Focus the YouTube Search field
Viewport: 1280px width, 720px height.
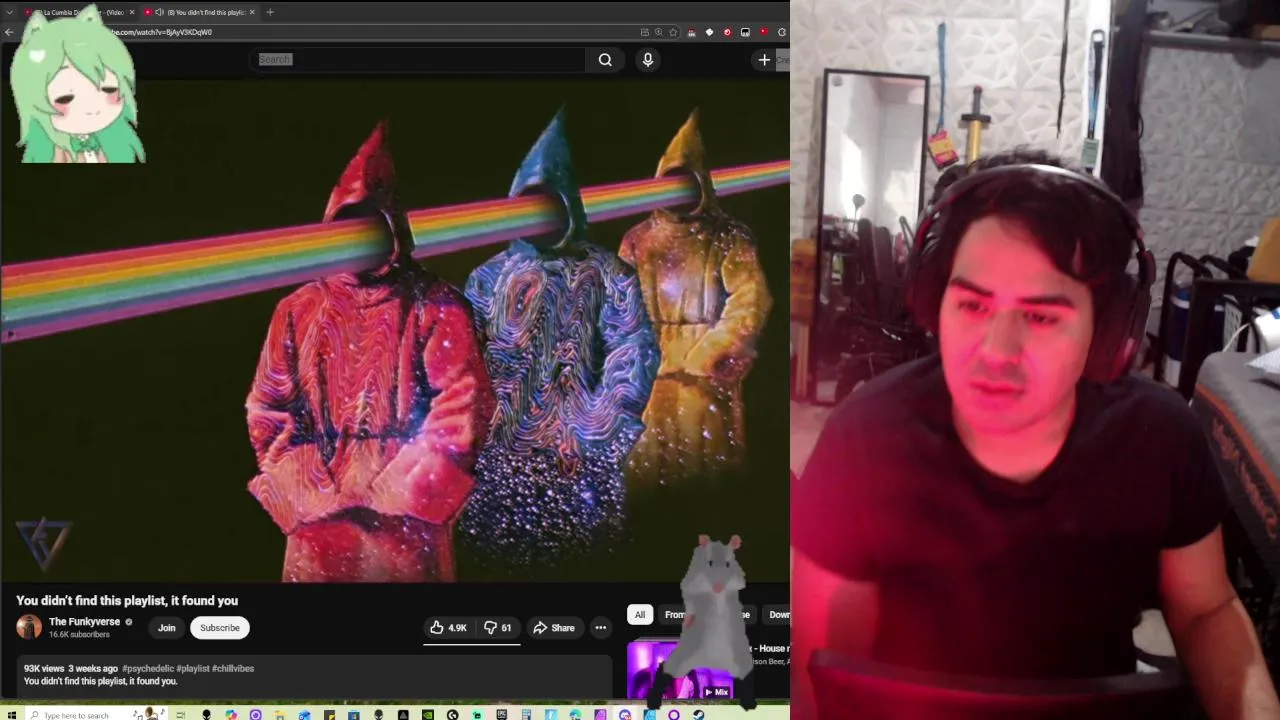click(420, 60)
